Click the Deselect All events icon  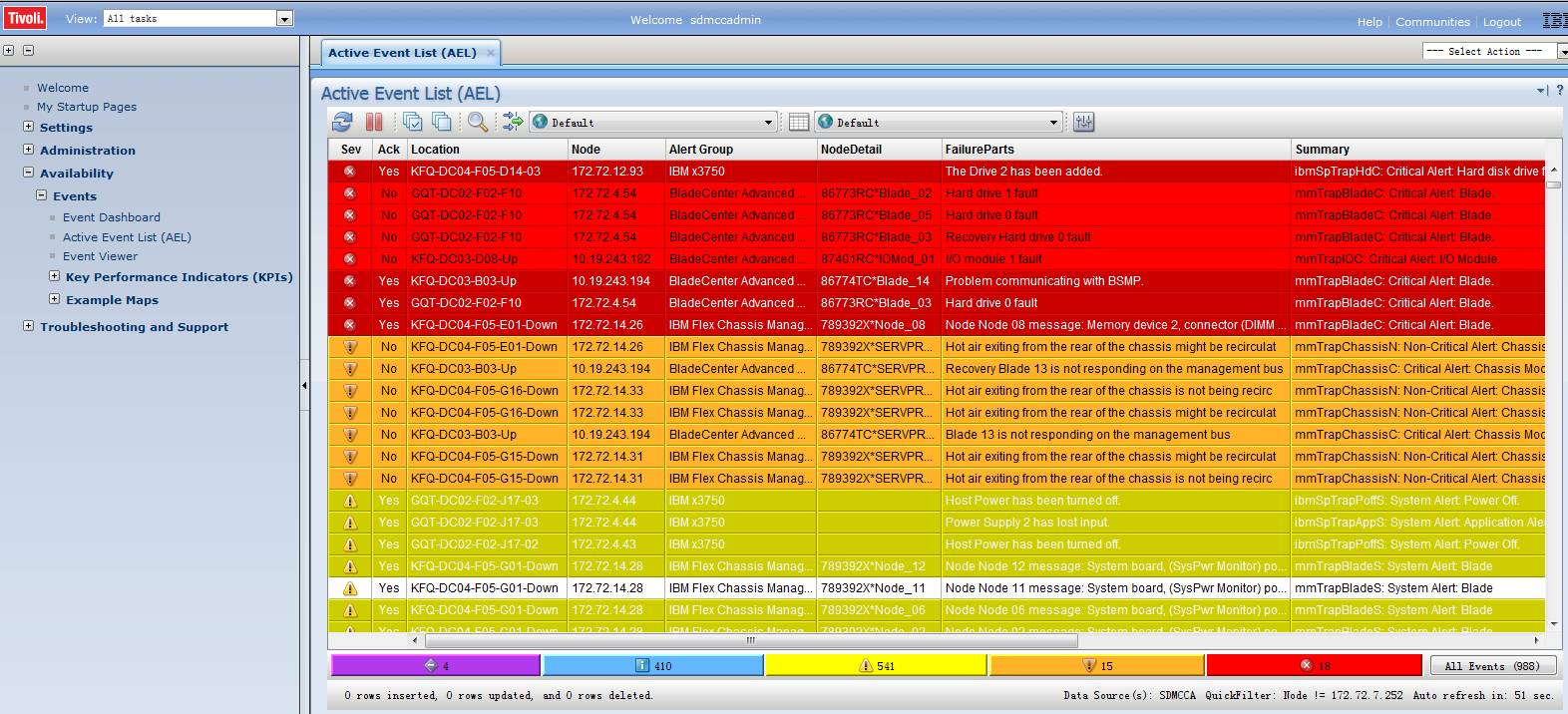(x=441, y=122)
